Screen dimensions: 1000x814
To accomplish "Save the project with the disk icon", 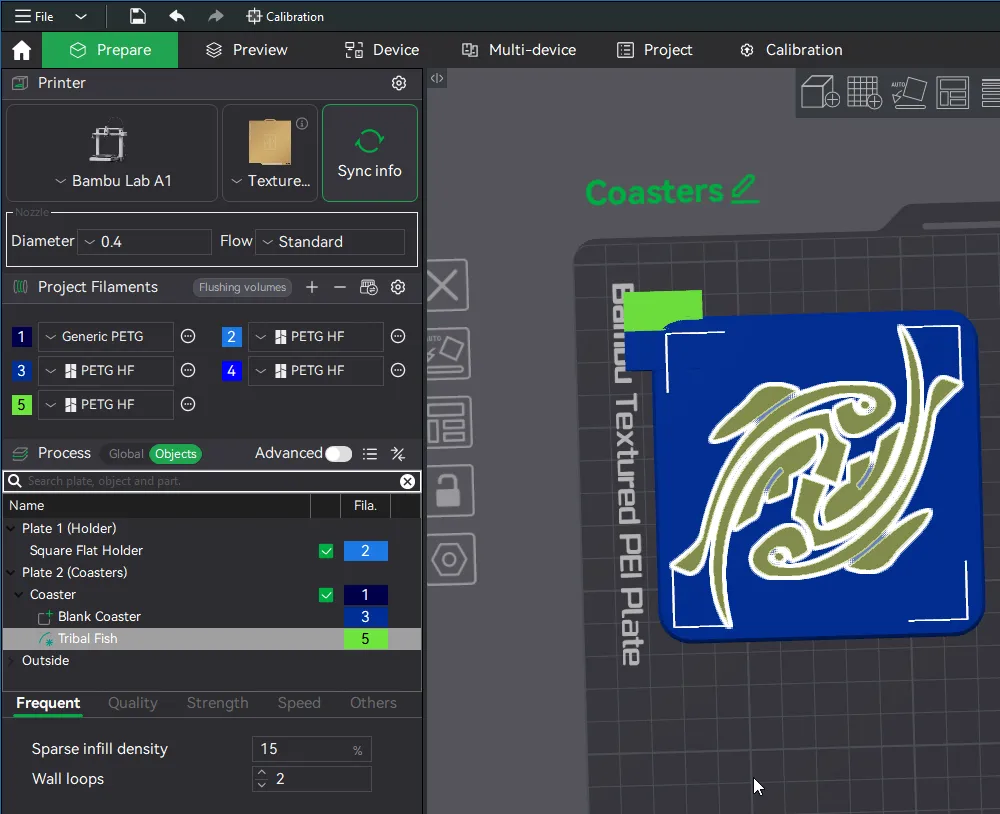I will click(x=138, y=17).
